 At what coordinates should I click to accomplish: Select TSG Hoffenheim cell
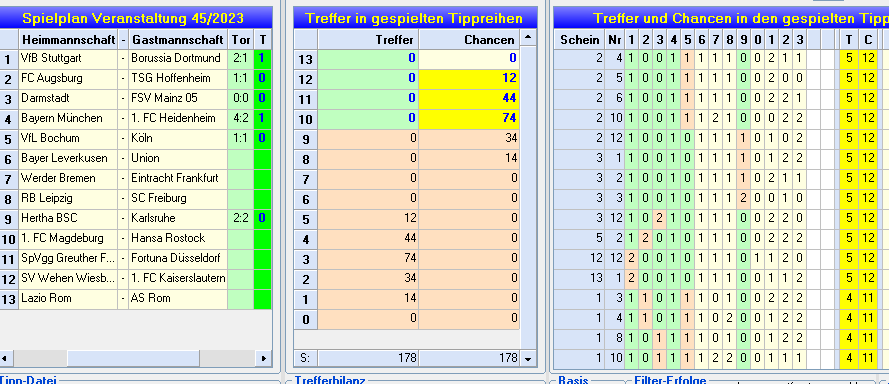coord(178,78)
